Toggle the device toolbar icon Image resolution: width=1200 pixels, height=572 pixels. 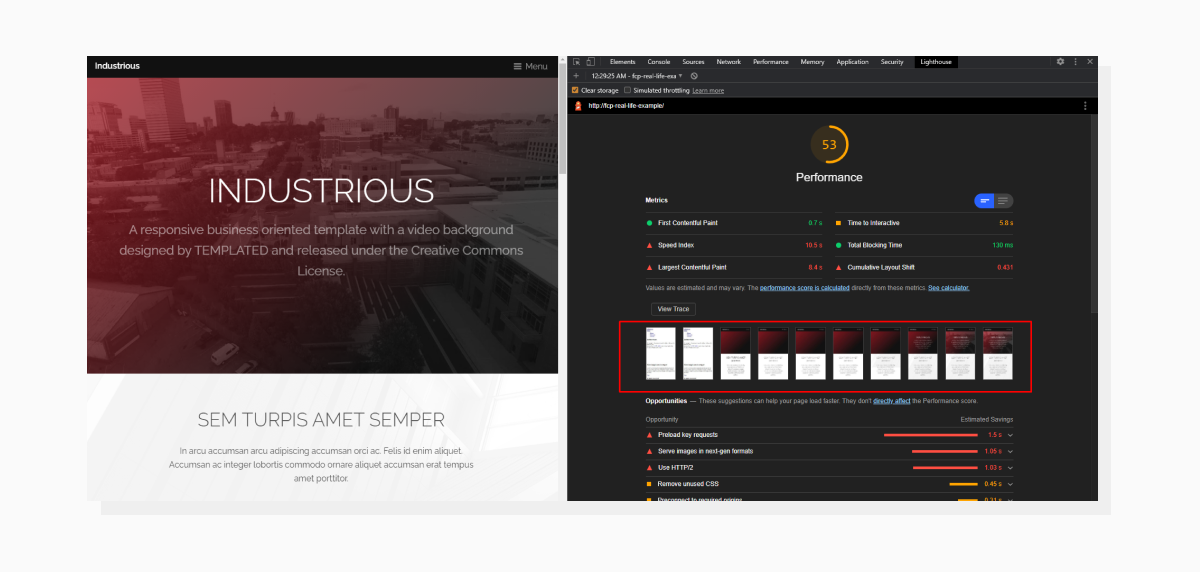click(591, 62)
